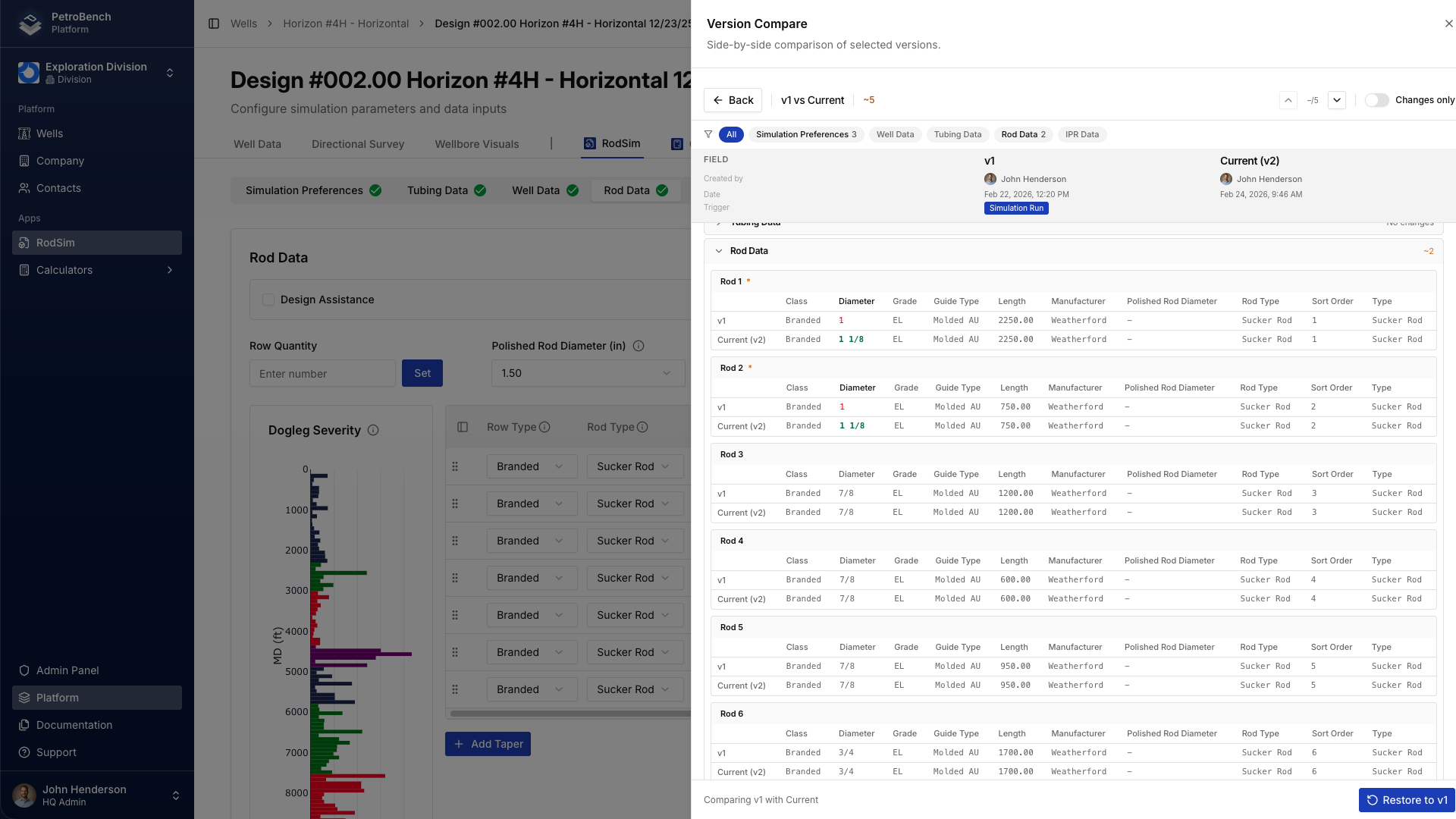The image size is (1456, 819).
Task: Click the drag handle on the first Branded row
Action: [456, 466]
